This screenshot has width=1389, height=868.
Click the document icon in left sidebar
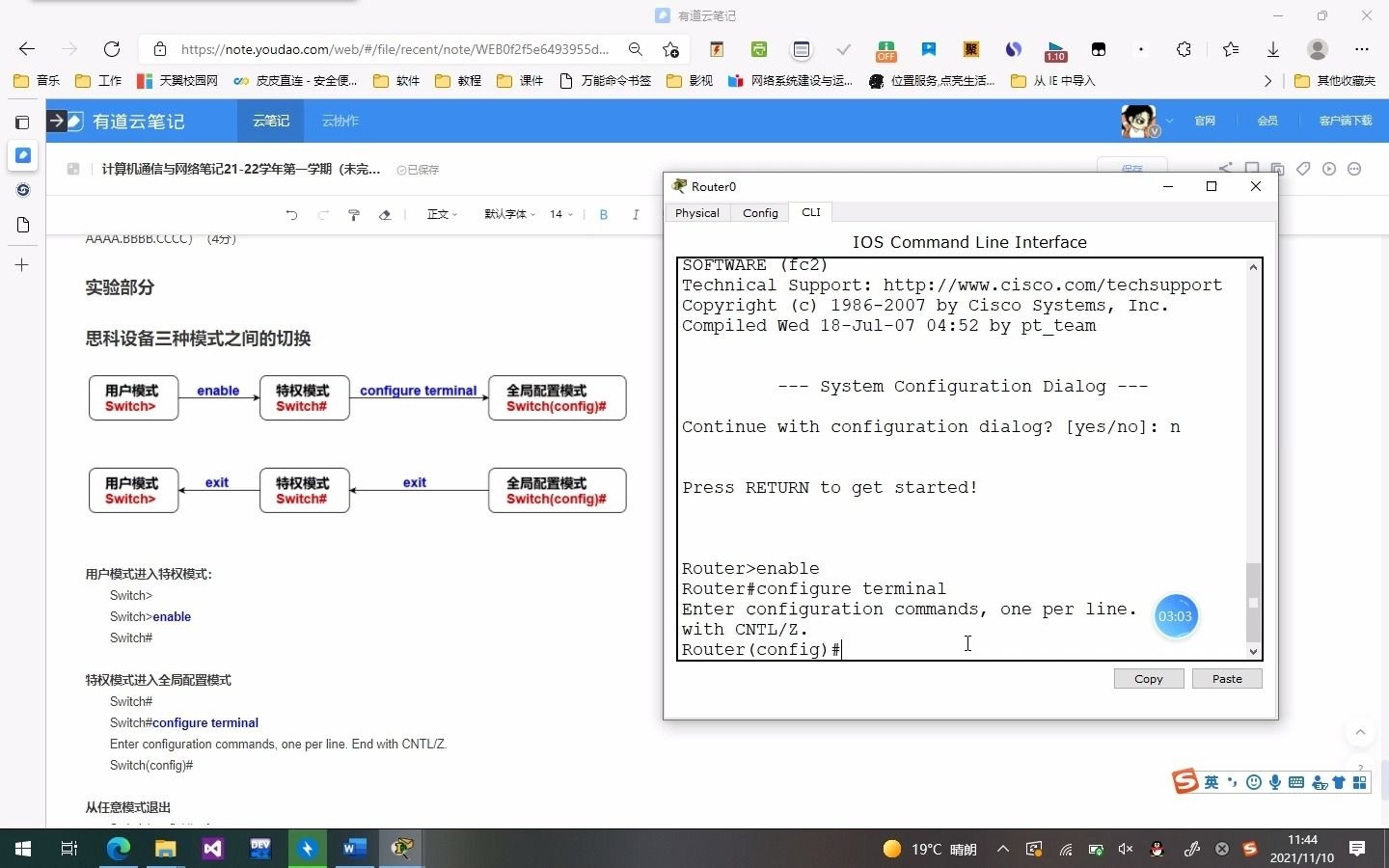[23, 225]
